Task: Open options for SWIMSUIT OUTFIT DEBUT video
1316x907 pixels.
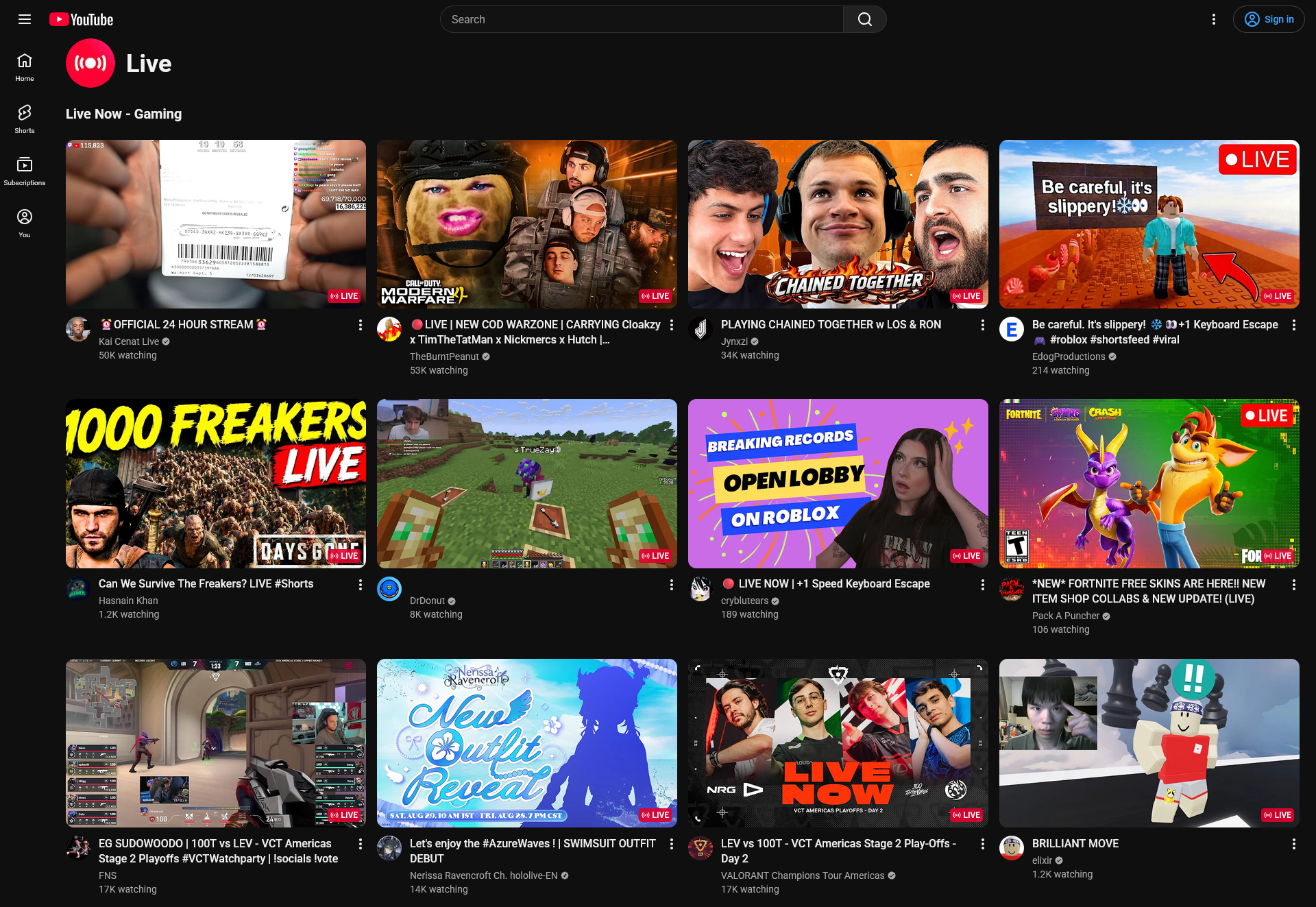Action: [672, 844]
